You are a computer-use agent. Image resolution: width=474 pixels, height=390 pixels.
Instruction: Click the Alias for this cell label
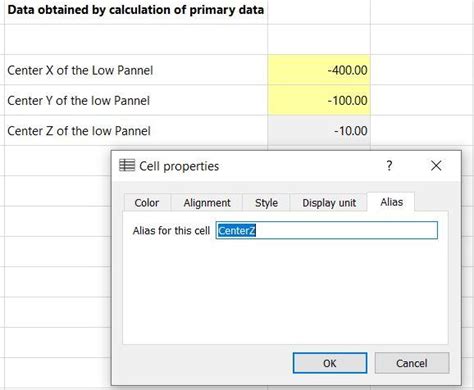(171, 230)
